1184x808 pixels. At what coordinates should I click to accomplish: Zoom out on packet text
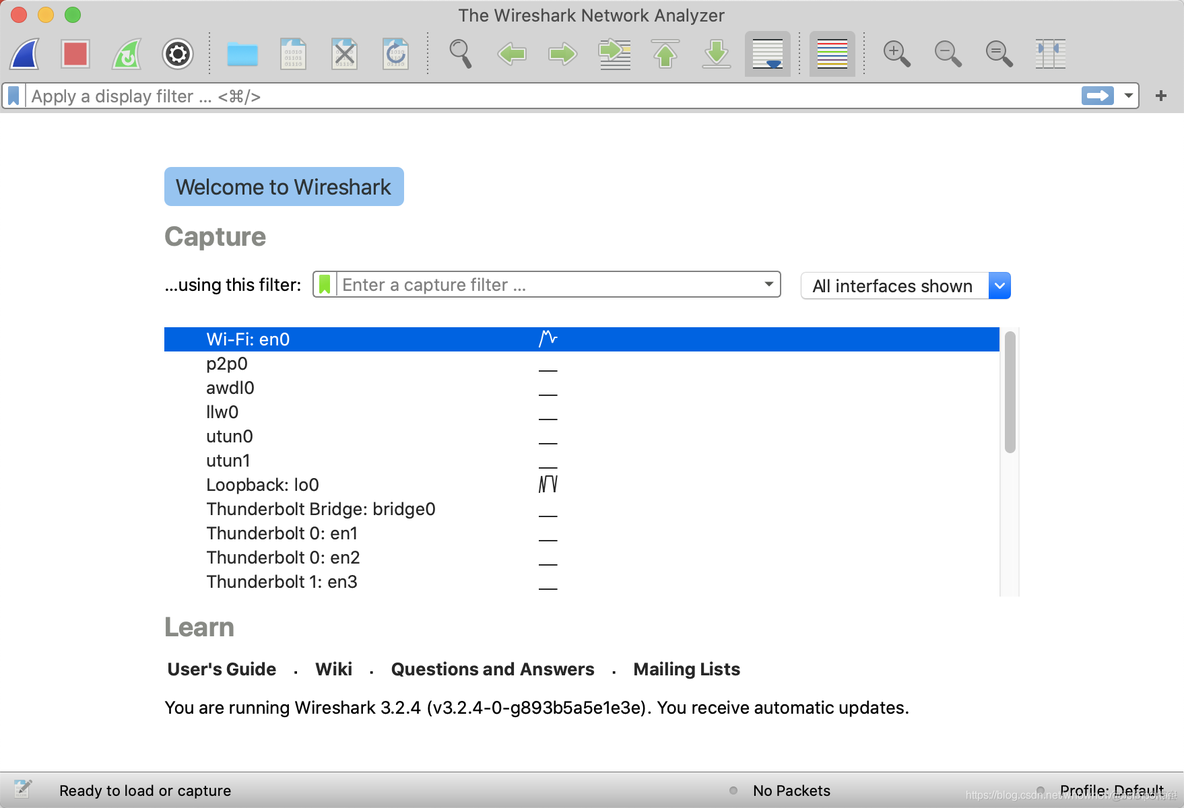[948, 54]
